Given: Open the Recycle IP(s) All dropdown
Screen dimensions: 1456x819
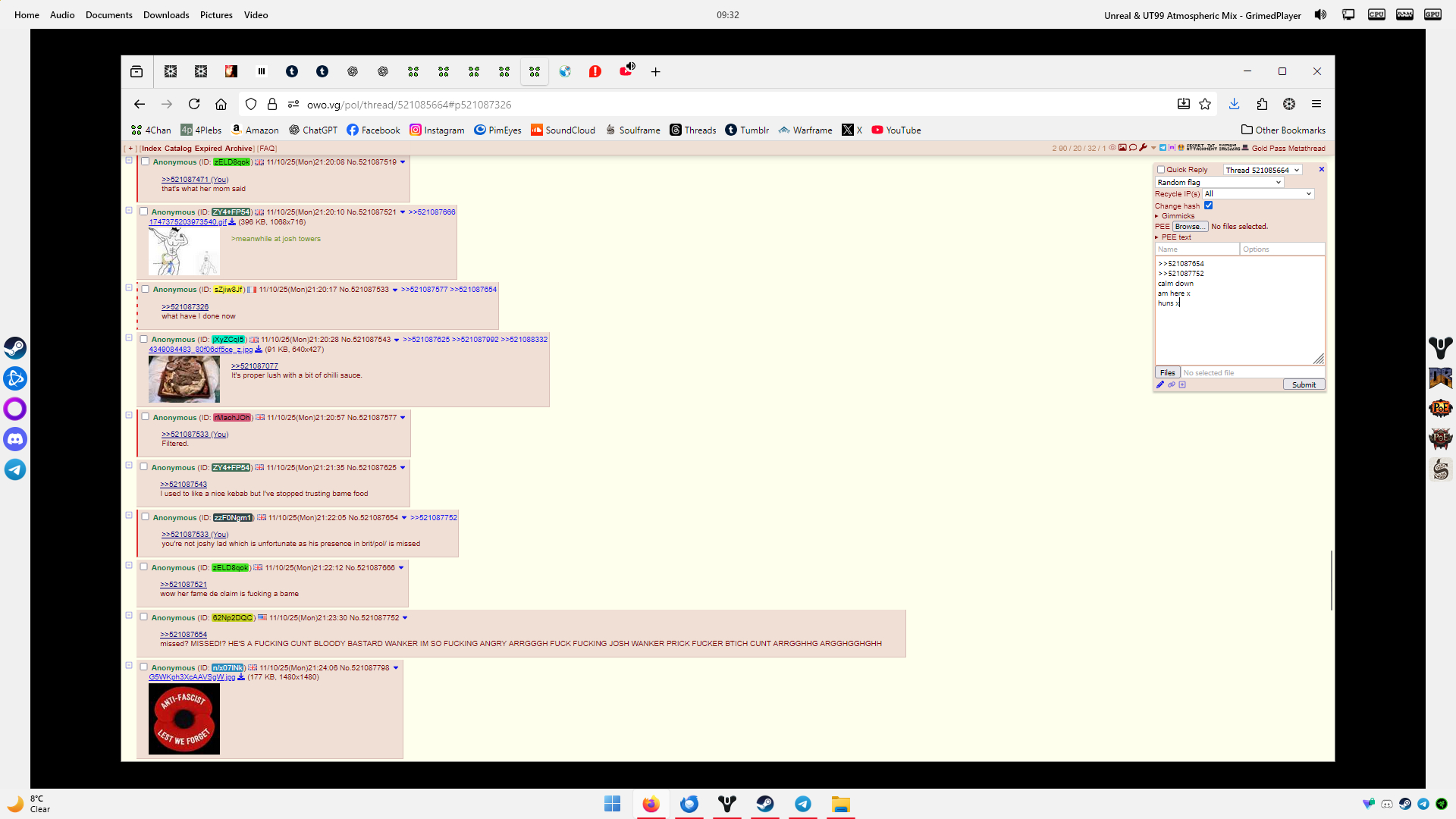Looking at the screenshot, I should pos(1258,194).
